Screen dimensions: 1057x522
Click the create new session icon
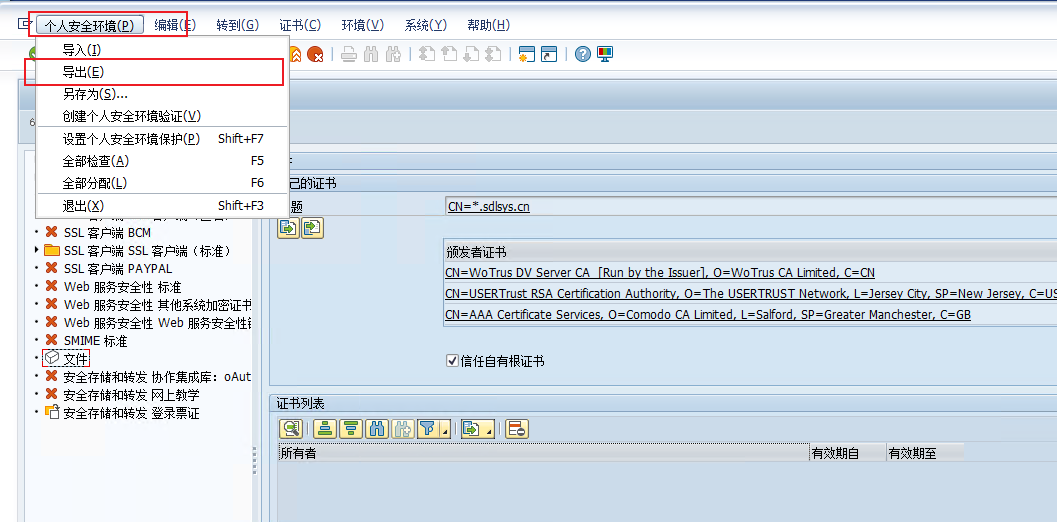(x=526, y=54)
